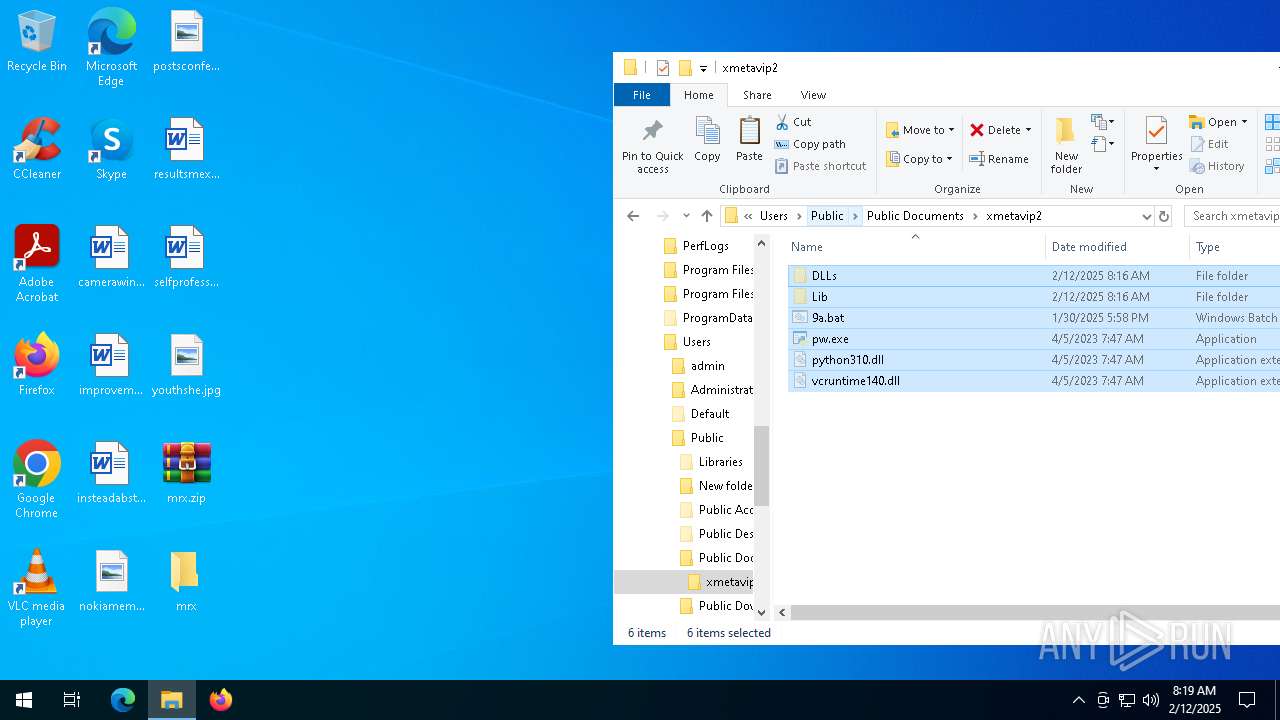The image size is (1280, 720).
Task: Open the File menu tab
Action: tap(641, 95)
